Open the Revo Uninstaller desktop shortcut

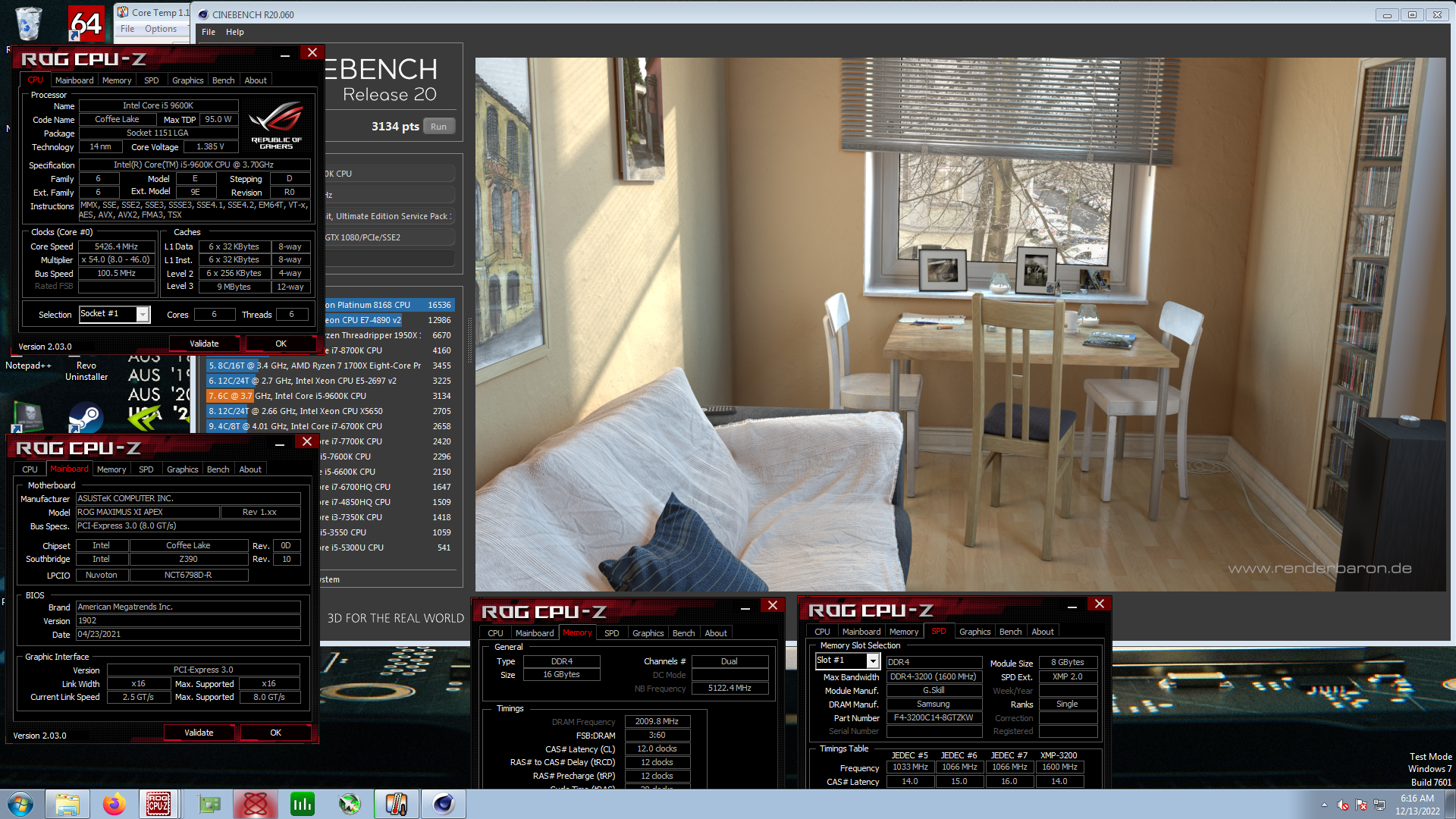click(x=86, y=371)
